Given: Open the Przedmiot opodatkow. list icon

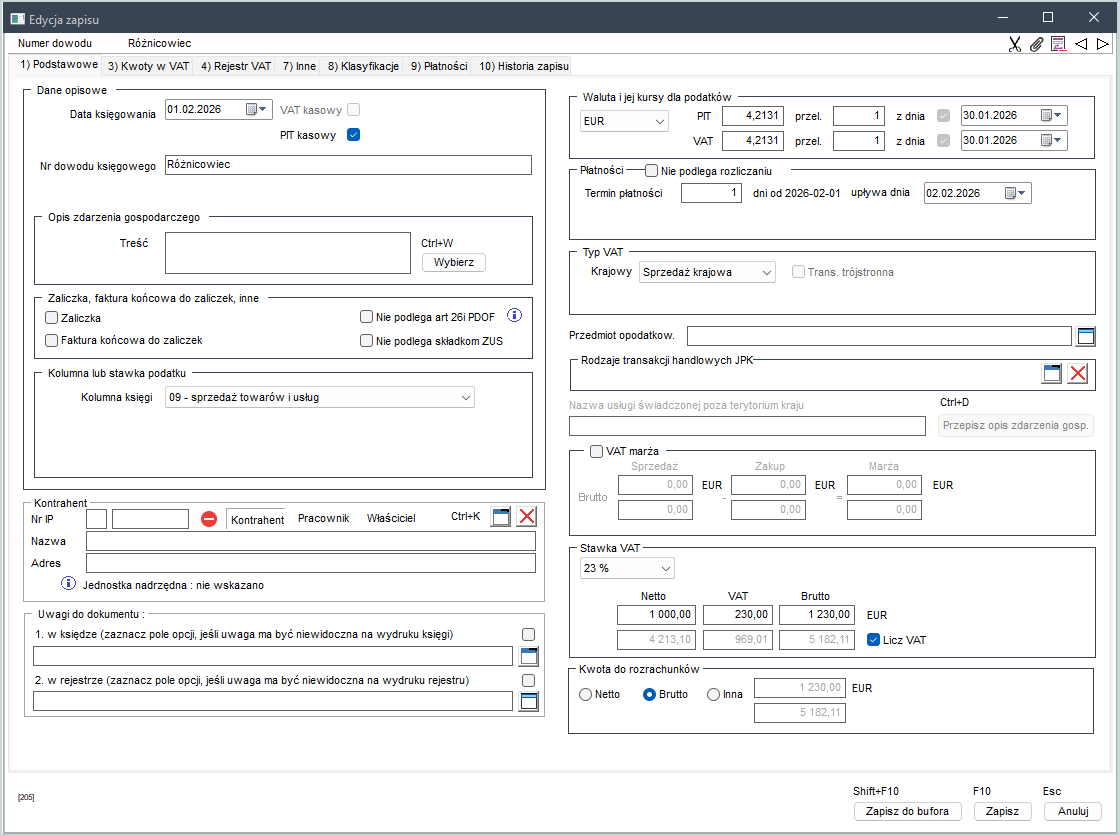Looking at the screenshot, I should [x=1086, y=336].
